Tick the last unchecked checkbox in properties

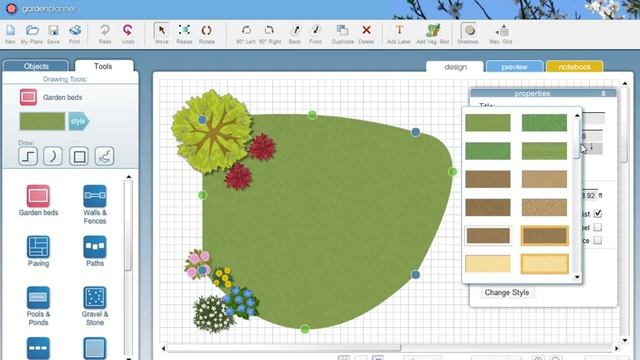[598, 240]
